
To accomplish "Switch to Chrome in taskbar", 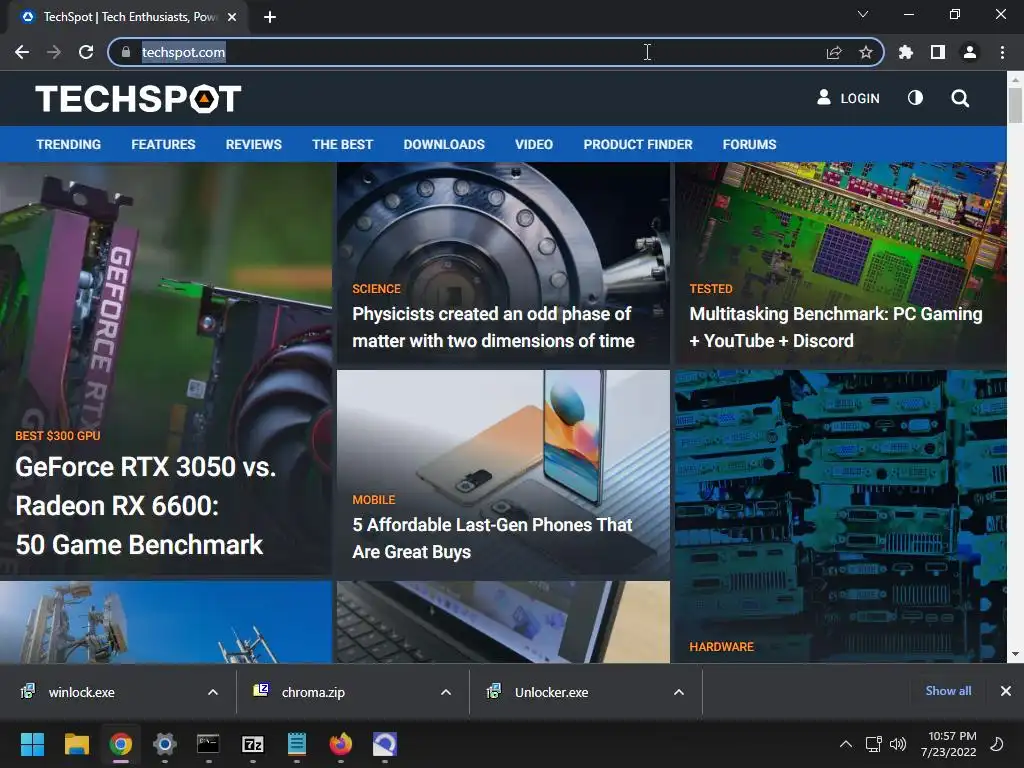I will (121, 744).
